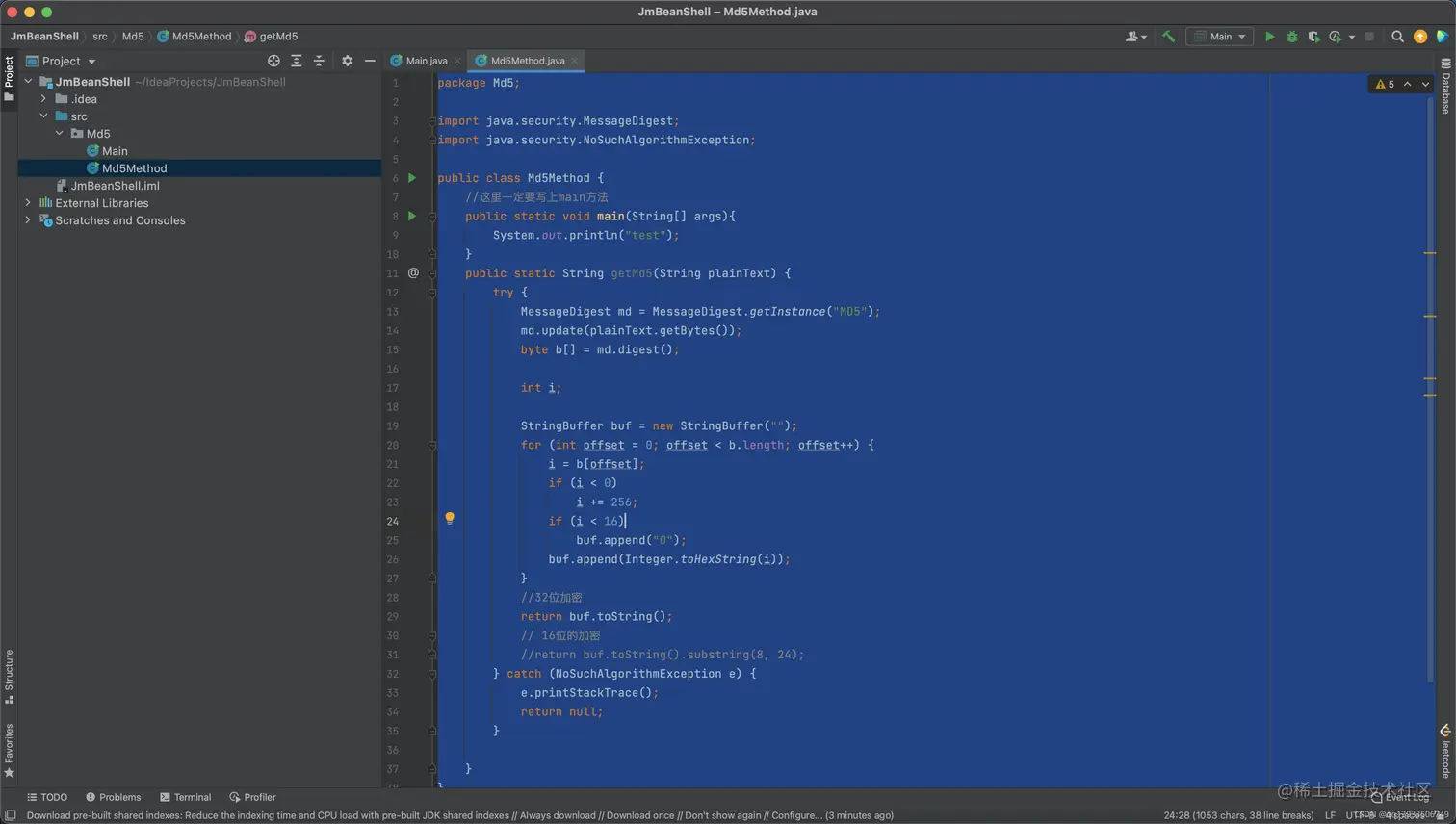
Task: Open the leetcode tool window
Action: pyautogui.click(x=1446, y=752)
